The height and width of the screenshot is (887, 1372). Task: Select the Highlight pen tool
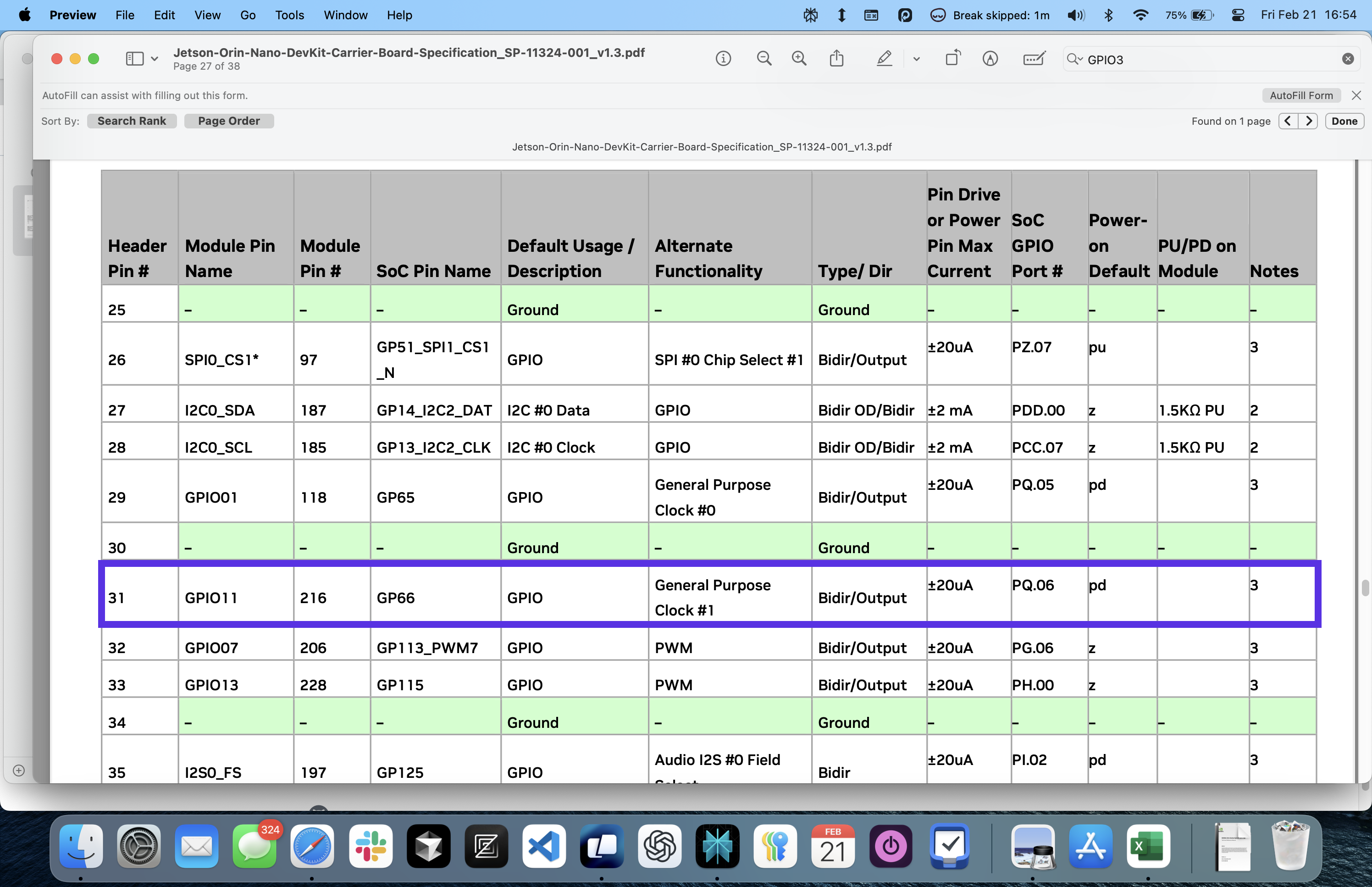[885, 59]
